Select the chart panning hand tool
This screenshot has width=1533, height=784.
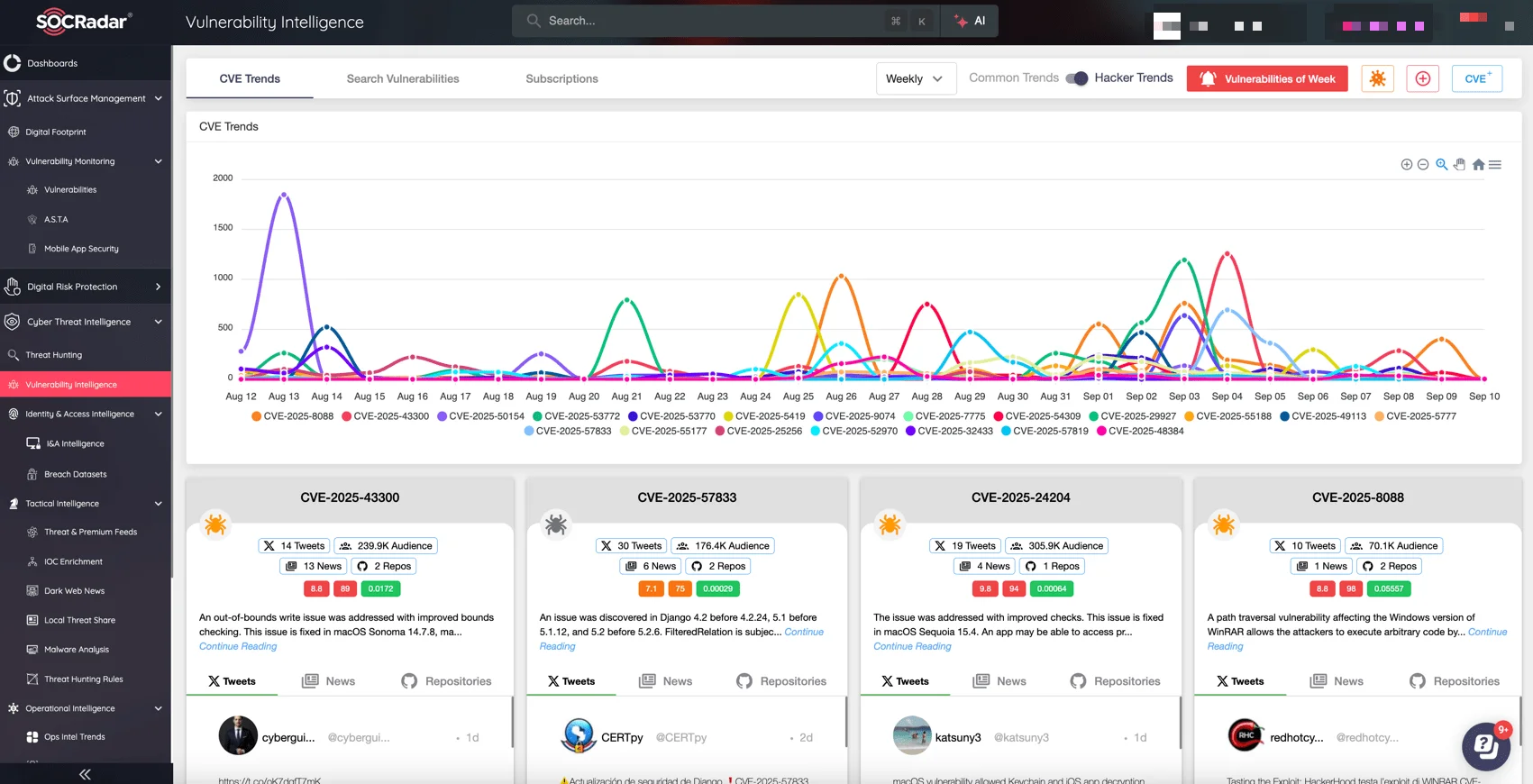click(x=1460, y=164)
